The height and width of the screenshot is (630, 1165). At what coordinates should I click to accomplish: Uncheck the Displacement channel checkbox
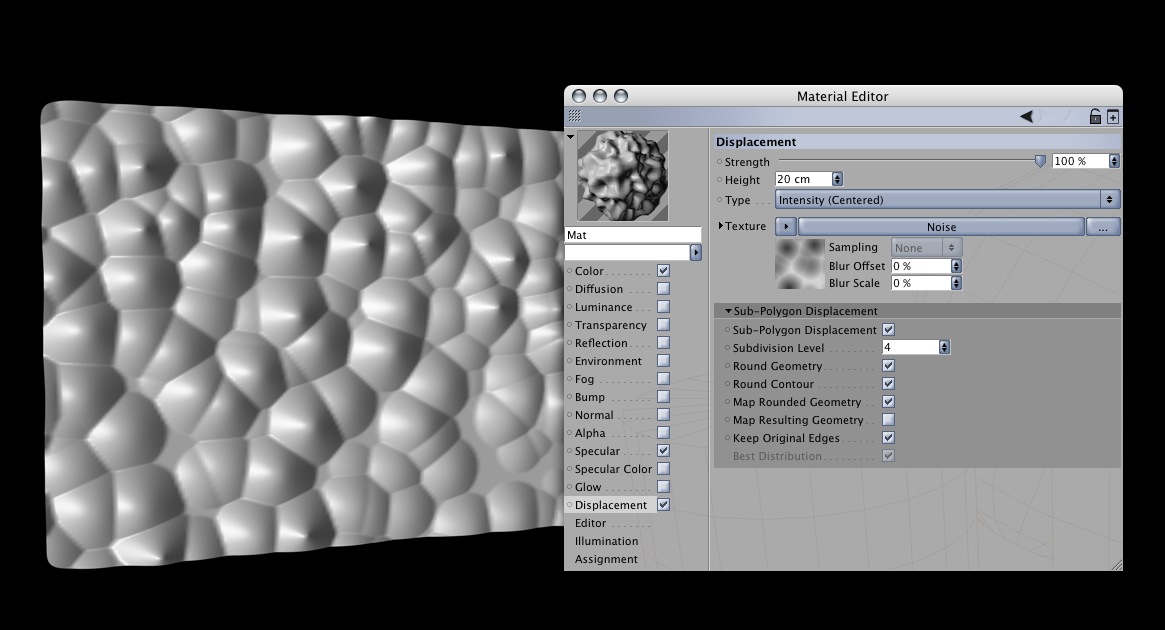(663, 504)
